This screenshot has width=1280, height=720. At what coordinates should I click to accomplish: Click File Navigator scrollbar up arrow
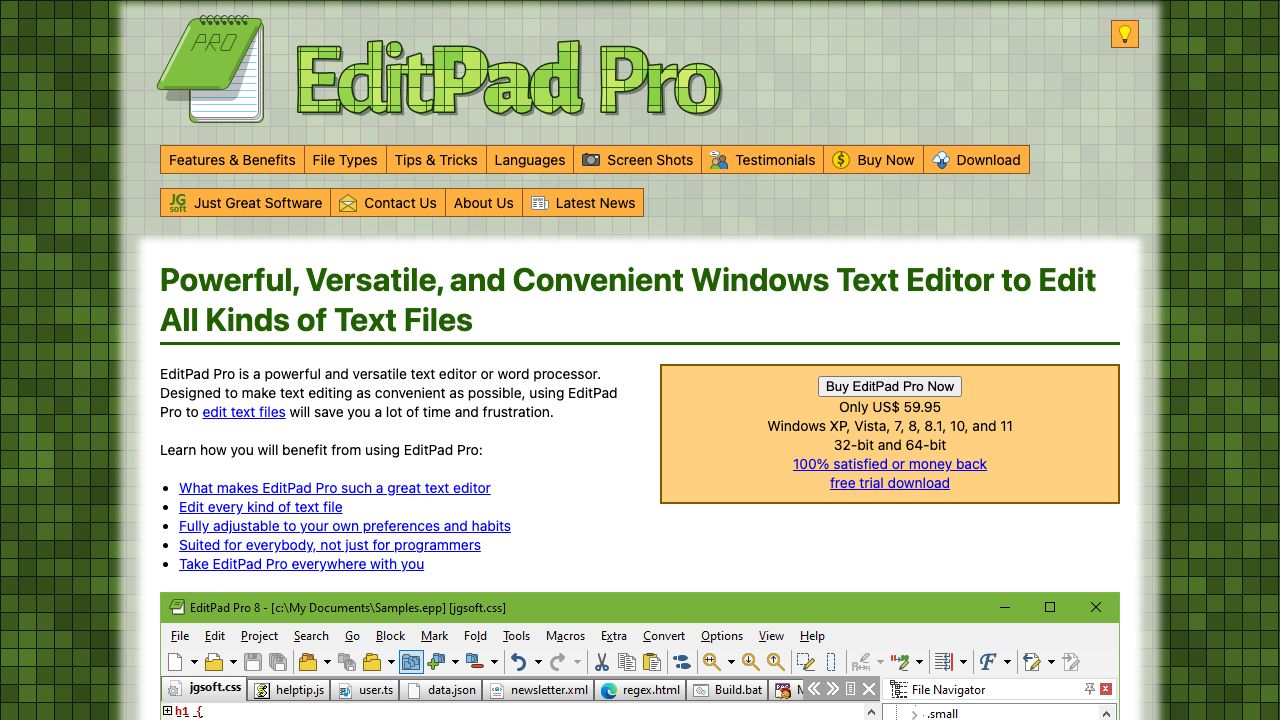pyautogui.click(x=1106, y=713)
